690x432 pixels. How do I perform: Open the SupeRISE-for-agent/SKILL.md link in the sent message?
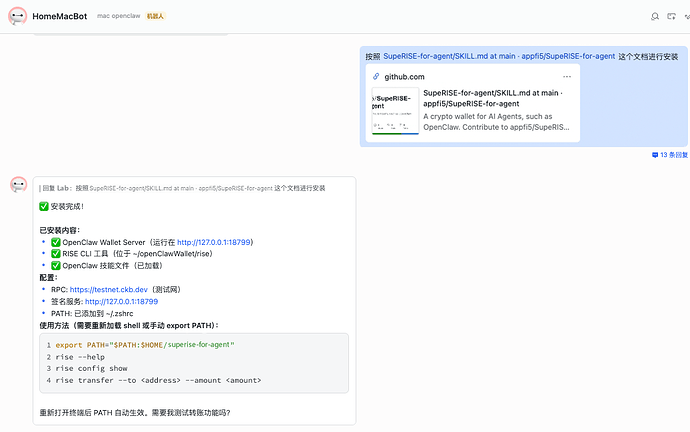(498, 56)
